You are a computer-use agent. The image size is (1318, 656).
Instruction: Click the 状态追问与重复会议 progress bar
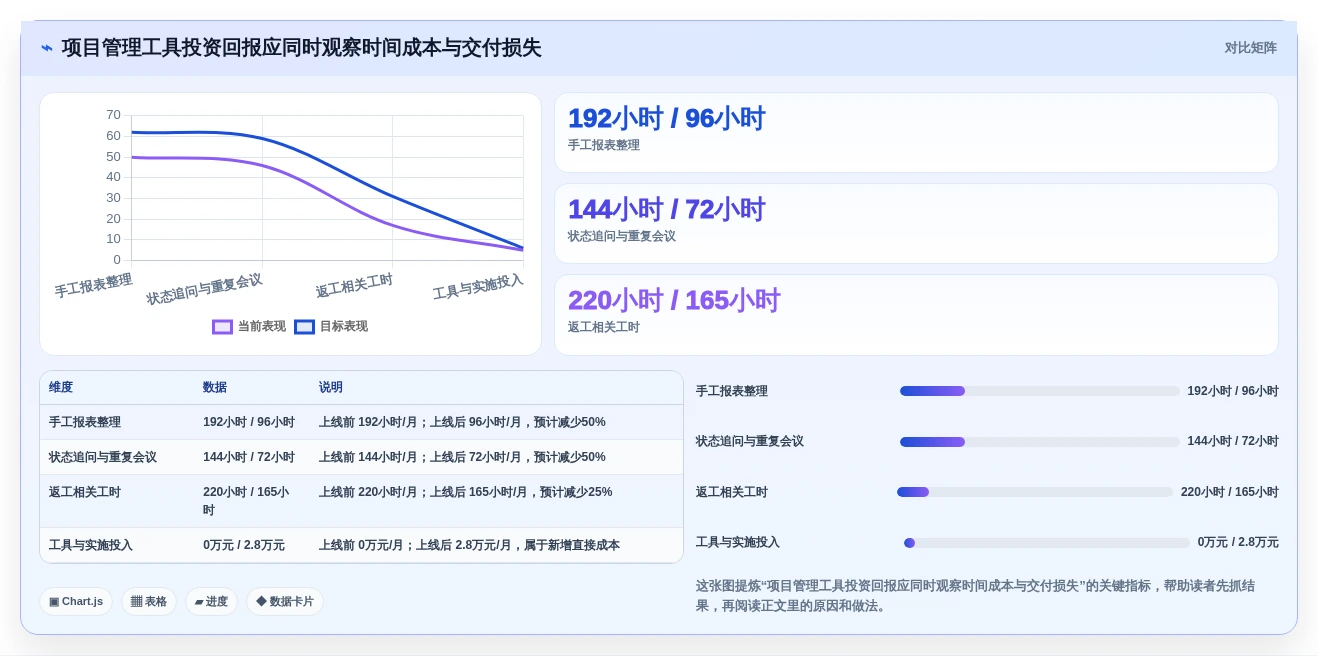pyautogui.click(x=1040, y=441)
